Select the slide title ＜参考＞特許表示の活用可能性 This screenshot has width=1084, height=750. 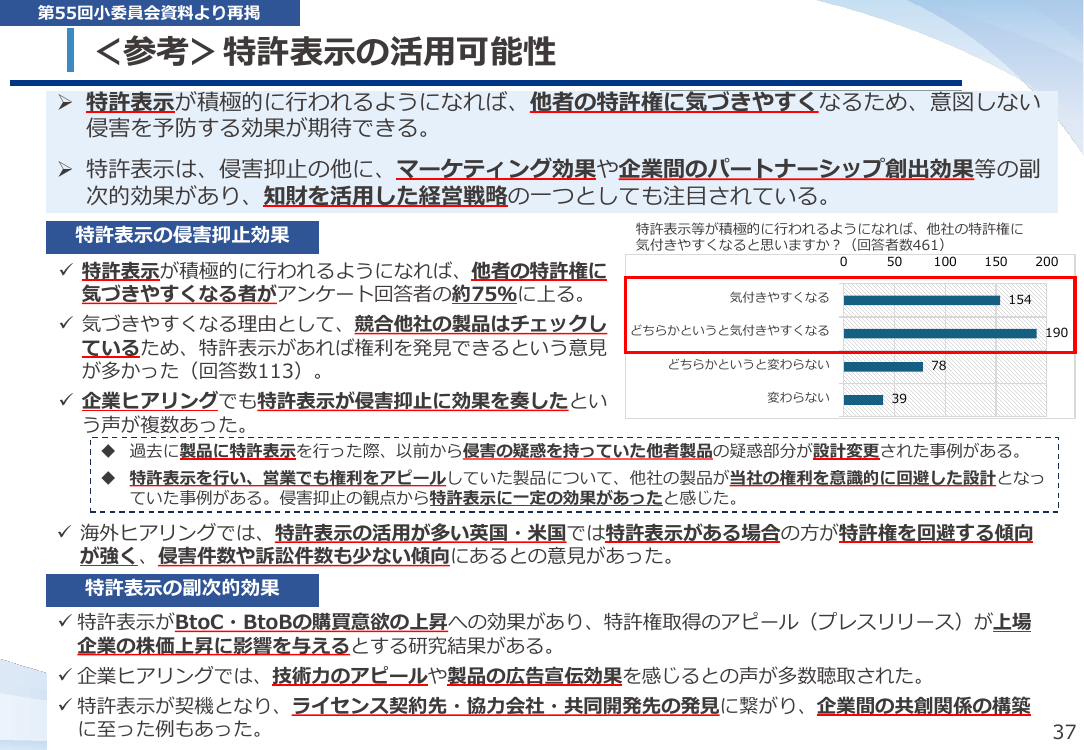pyautogui.click(x=325, y=52)
